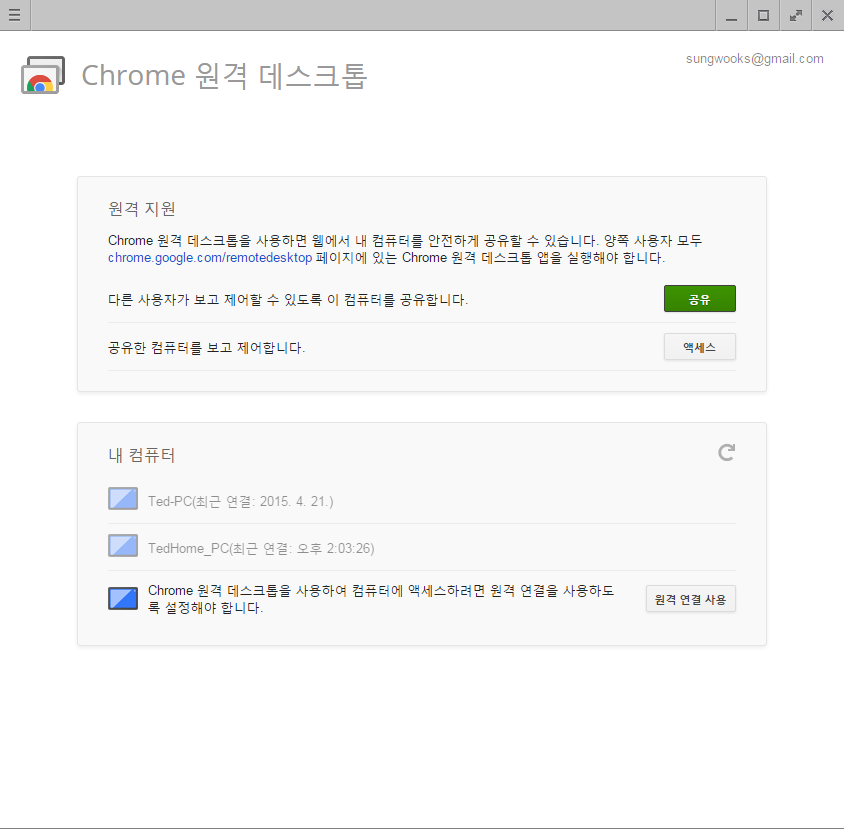Maximize the Remote Desktop window
This screenshot has width=844, height=829.
[x=763, y=15]
